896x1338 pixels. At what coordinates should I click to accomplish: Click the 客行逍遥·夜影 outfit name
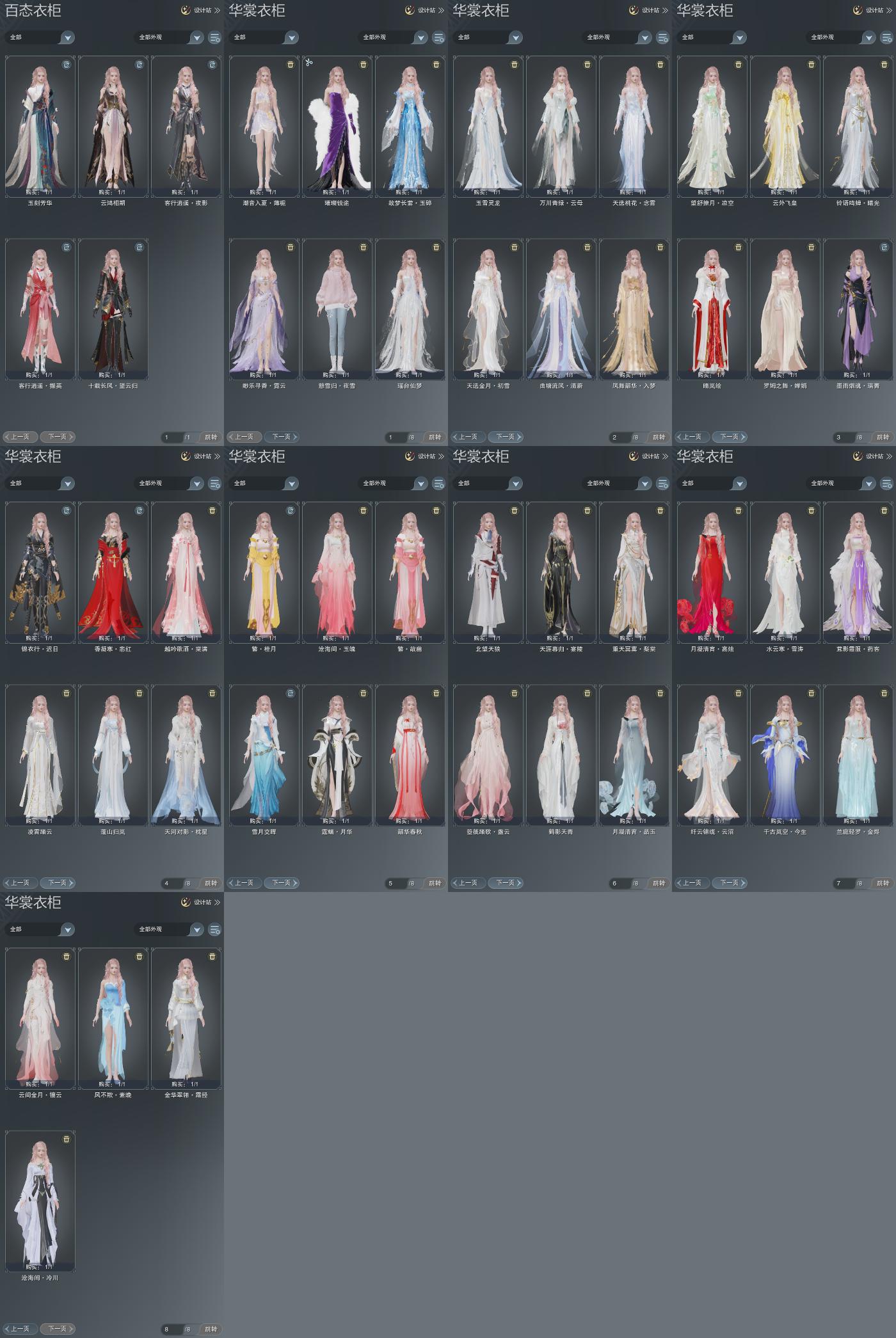coord(186,203)
